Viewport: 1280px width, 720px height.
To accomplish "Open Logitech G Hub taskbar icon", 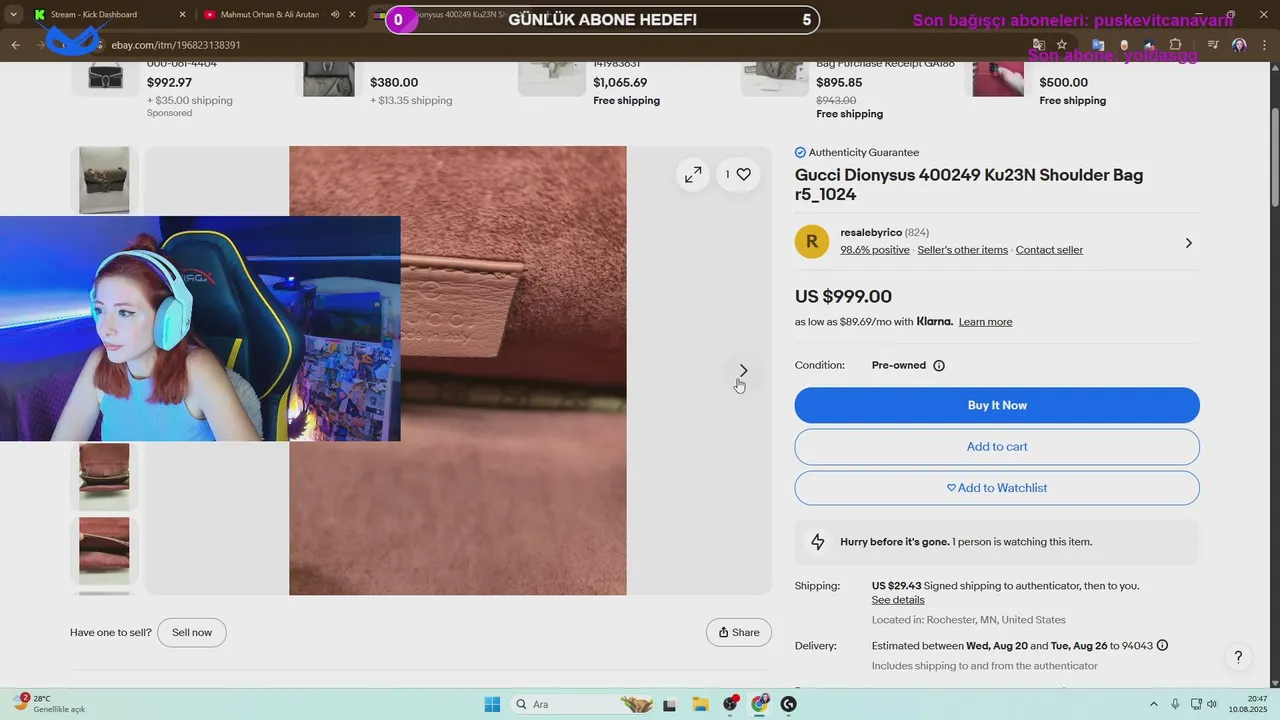I will (x=789, y=704).
